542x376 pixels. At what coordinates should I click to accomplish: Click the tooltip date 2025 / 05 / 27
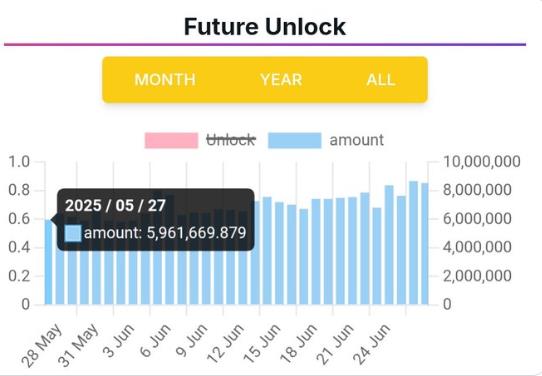(x=115, y=206)
